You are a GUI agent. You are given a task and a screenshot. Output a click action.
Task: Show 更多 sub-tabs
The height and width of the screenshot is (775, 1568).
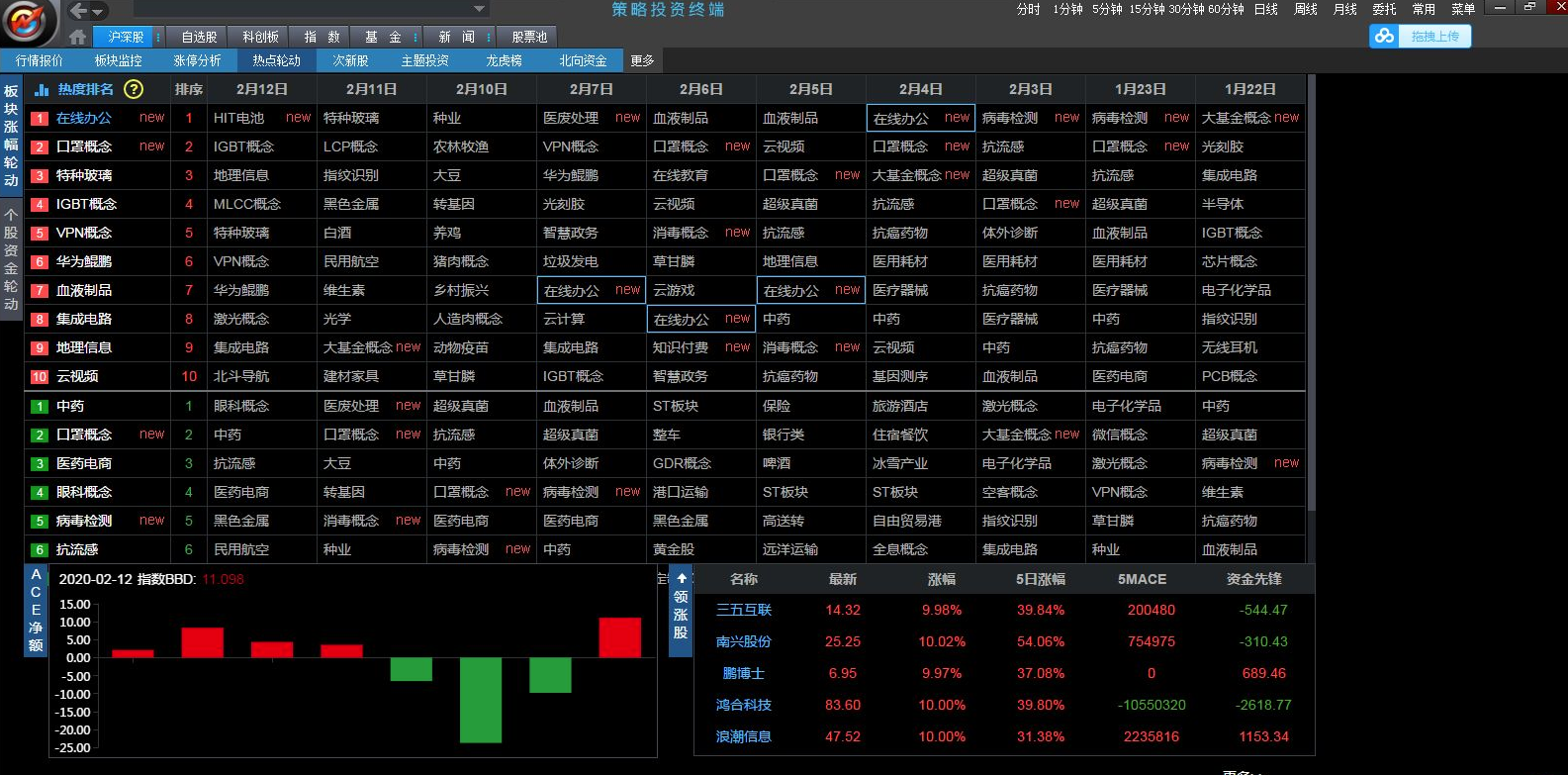[x=642, y=60]
